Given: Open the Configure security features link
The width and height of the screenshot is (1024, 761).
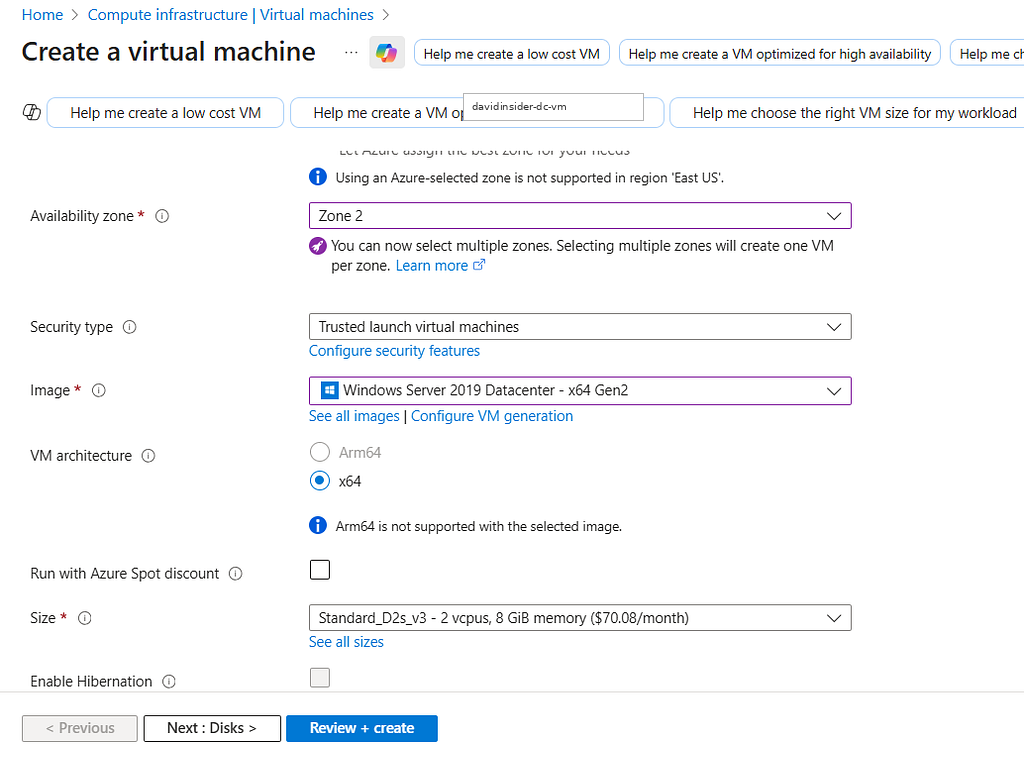Looking at the screenshot, I should pyautogui.click(x=394, y=351).
